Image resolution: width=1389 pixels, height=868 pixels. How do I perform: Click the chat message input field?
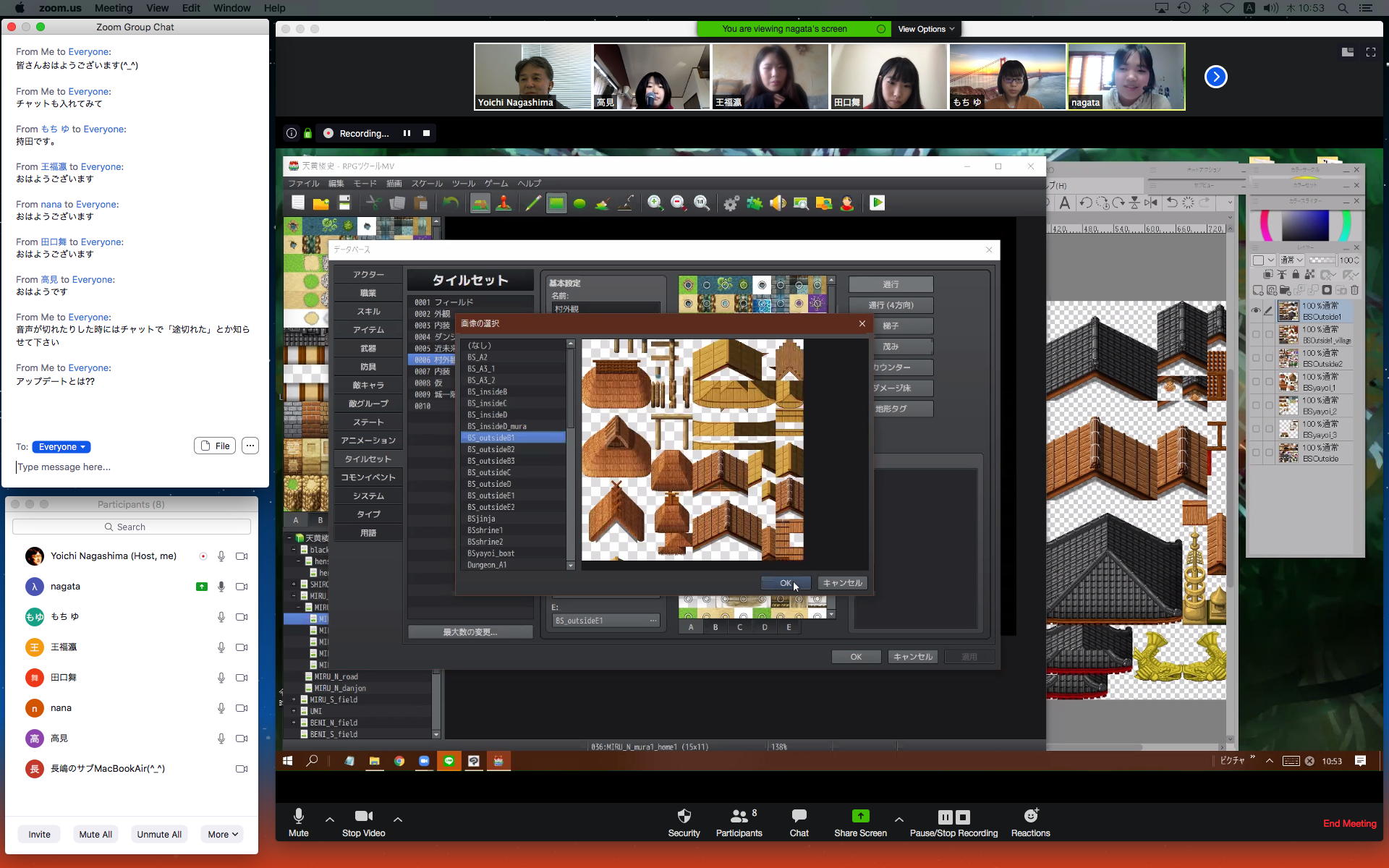(x=130, y=467)
